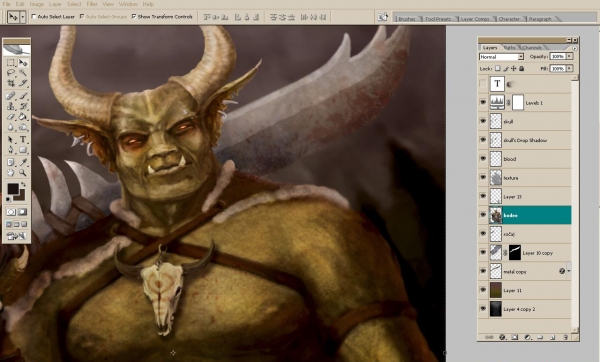Select the Rectangular Marquee tool

click(x=11, y=62)
